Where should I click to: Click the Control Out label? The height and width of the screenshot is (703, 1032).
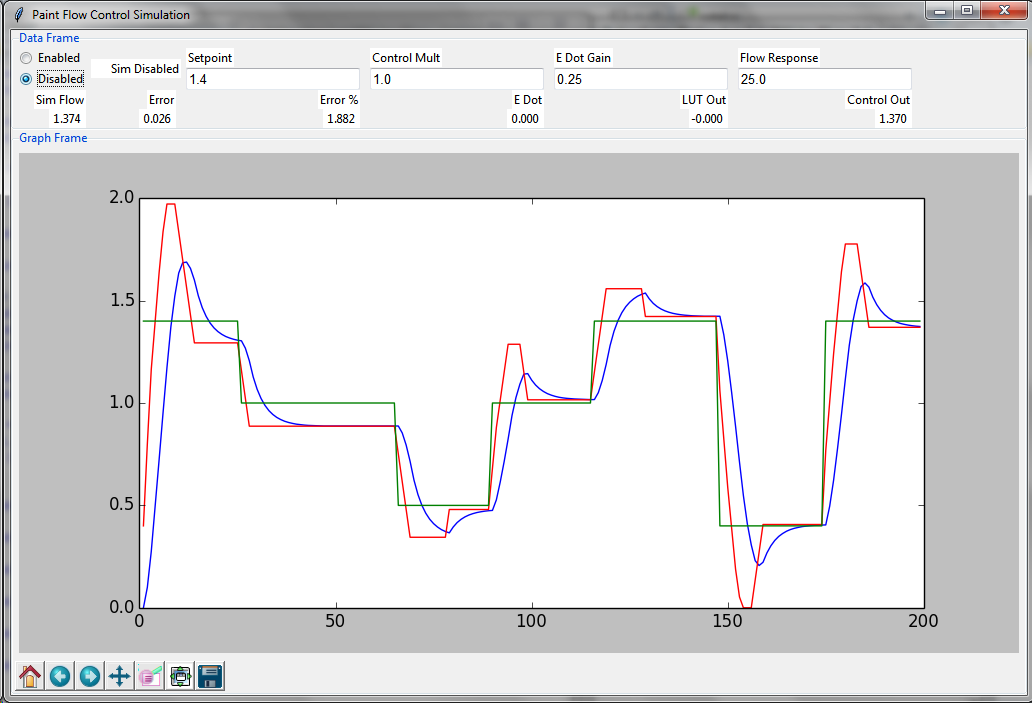pyautogui.click(x=878, y=100)
